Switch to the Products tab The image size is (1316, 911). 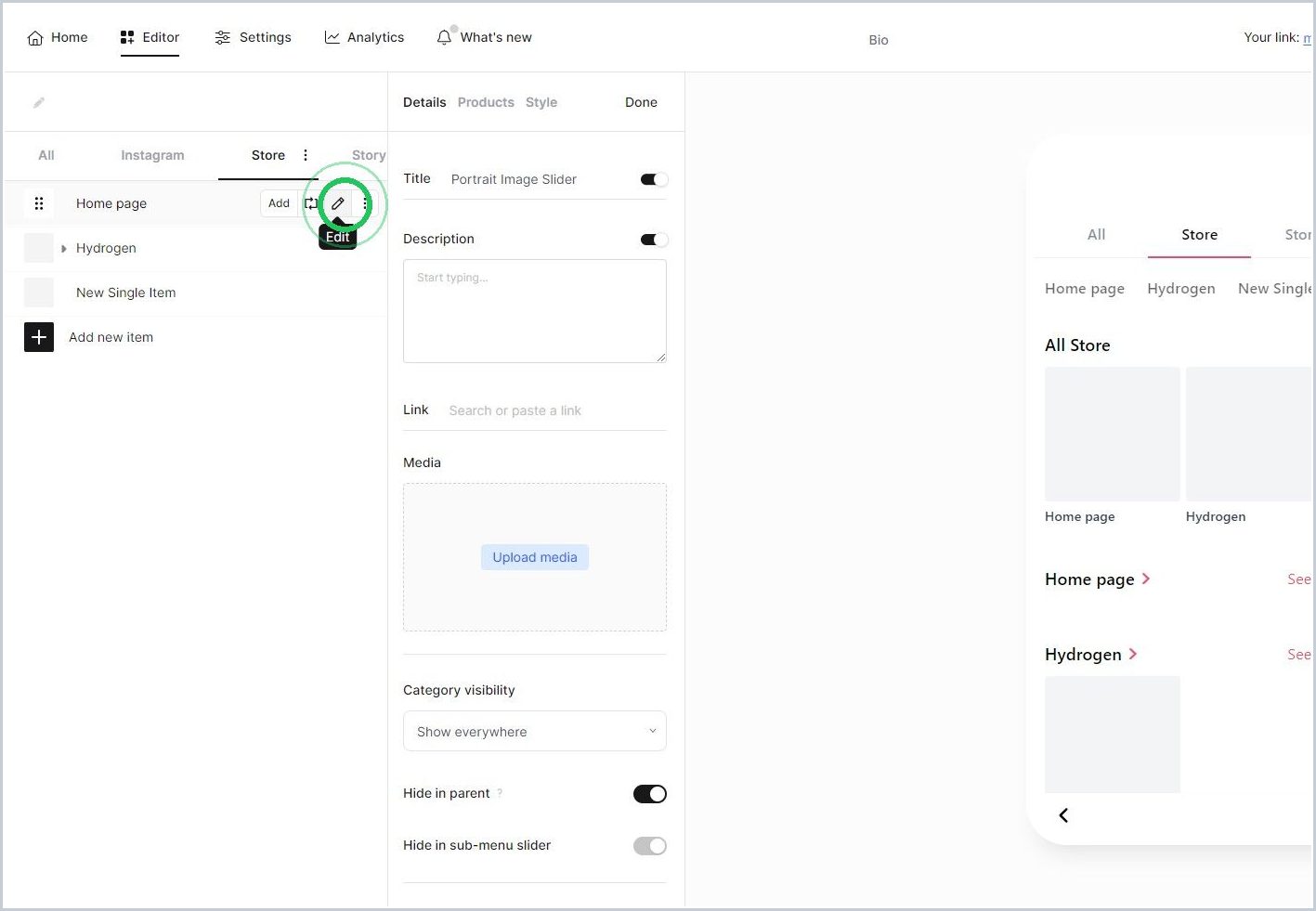486,102
